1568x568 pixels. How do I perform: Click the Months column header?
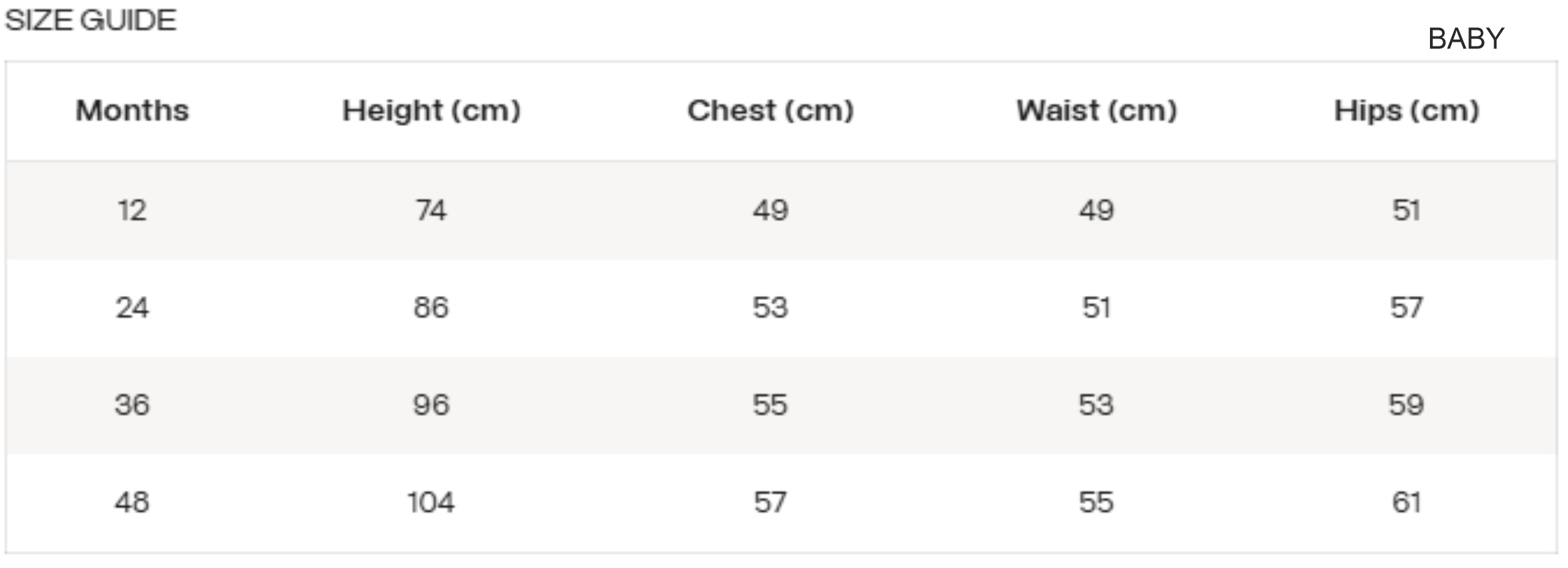click(x=132, y=111)
